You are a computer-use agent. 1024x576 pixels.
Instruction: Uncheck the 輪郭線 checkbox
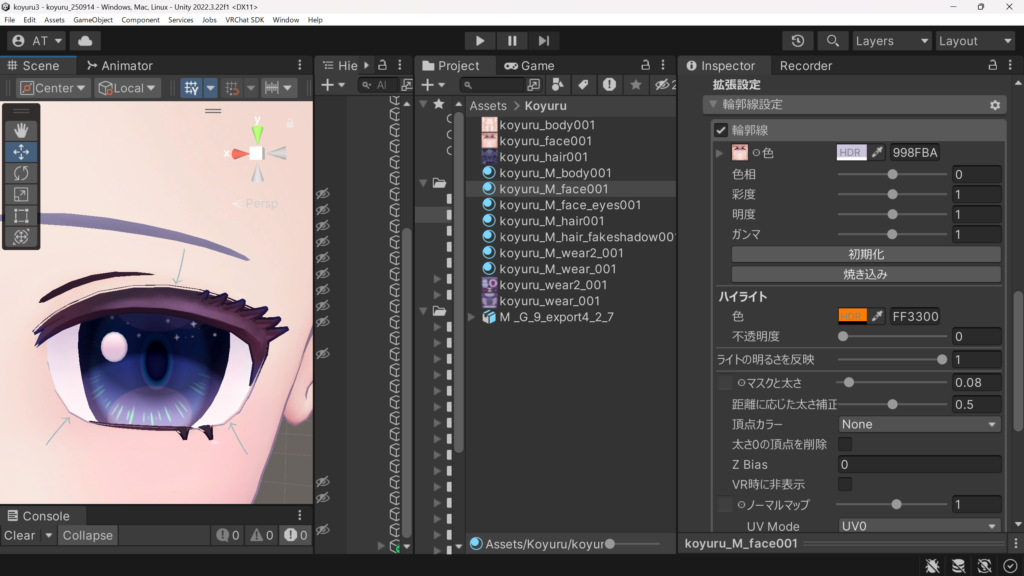(x=721, y=130)
